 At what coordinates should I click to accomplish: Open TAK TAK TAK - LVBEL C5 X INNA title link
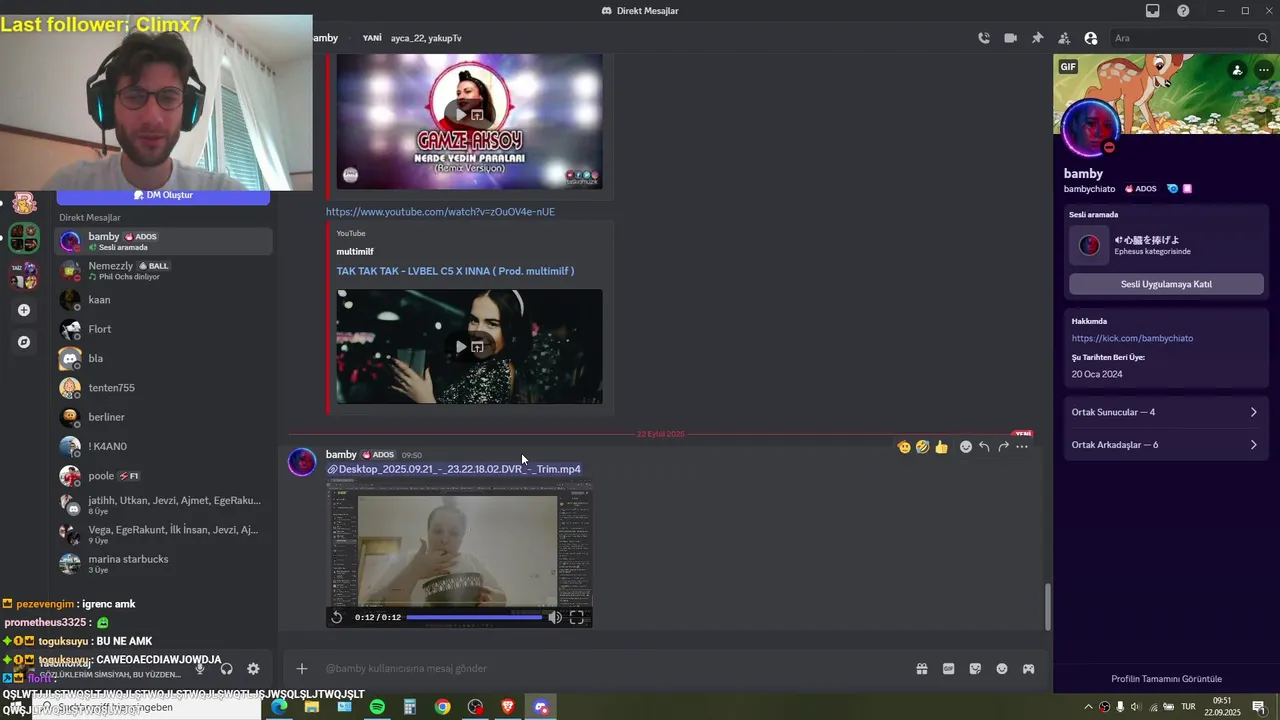[x=455, y=271]
